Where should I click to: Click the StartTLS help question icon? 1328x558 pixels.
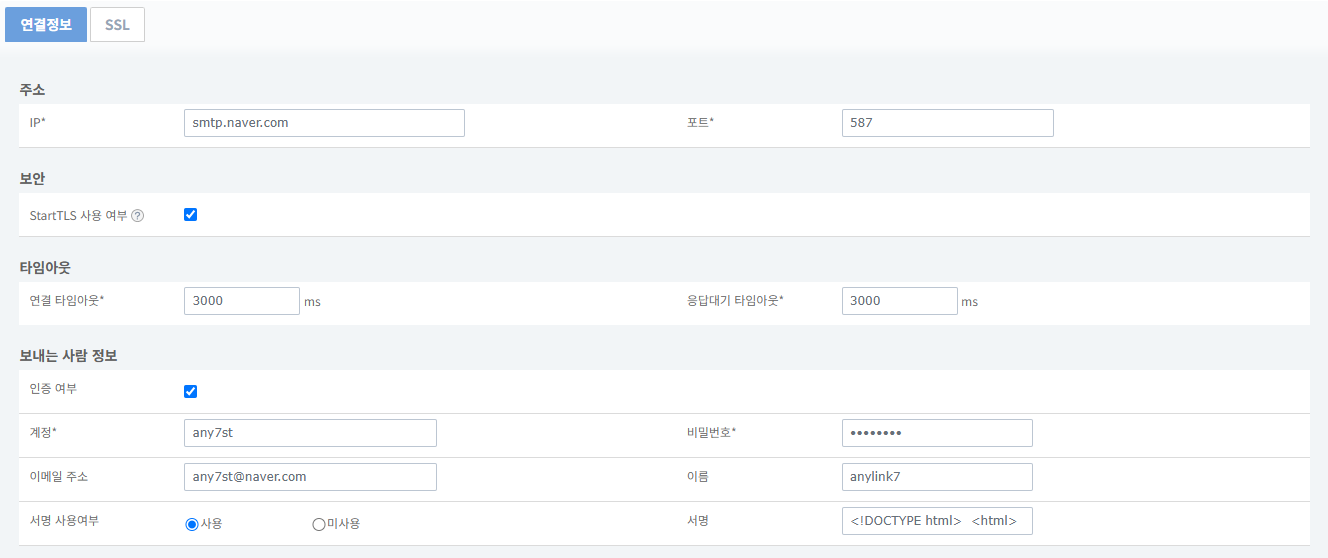pyautogui.click(x=138, y=216)
